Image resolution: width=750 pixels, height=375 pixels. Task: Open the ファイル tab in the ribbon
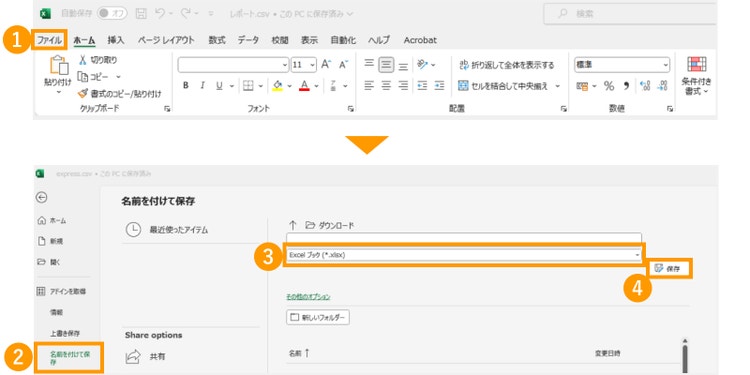pos(50,40)
